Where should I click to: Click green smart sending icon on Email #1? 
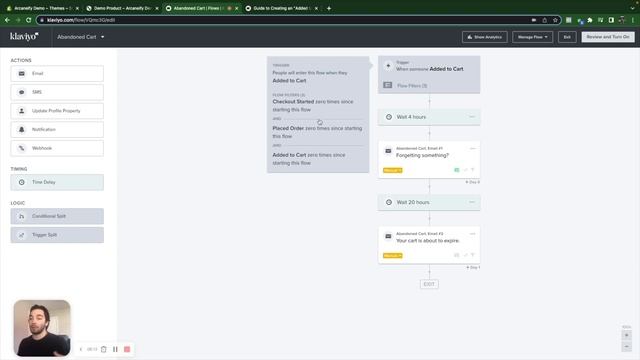click(x=457, y=170)
